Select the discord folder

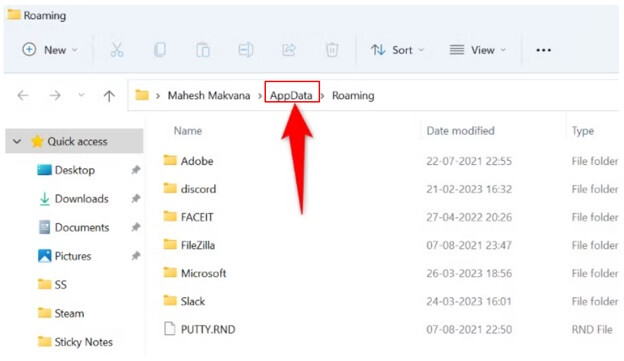198,189
